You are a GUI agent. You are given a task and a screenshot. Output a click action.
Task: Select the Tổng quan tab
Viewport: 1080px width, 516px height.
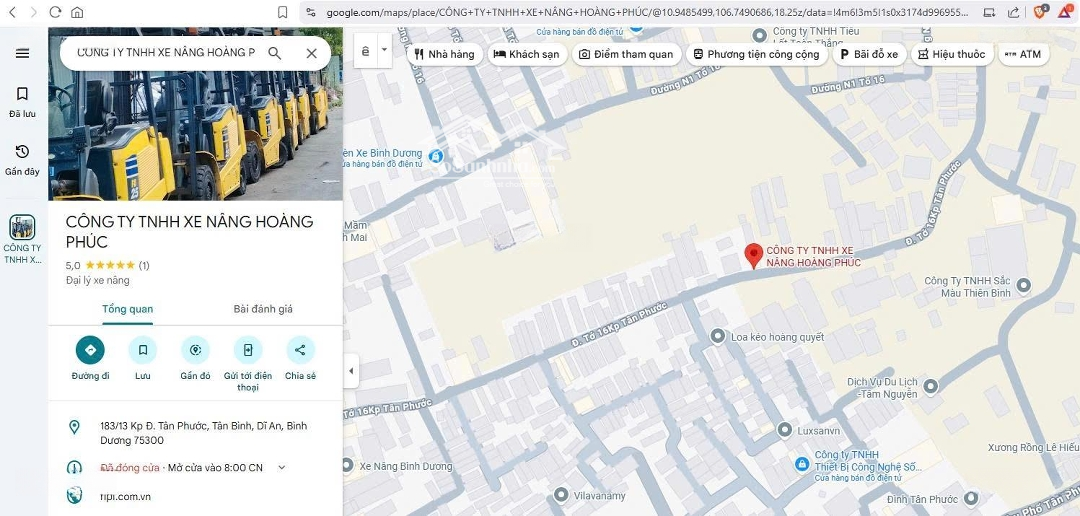click(x=128, y=309)
